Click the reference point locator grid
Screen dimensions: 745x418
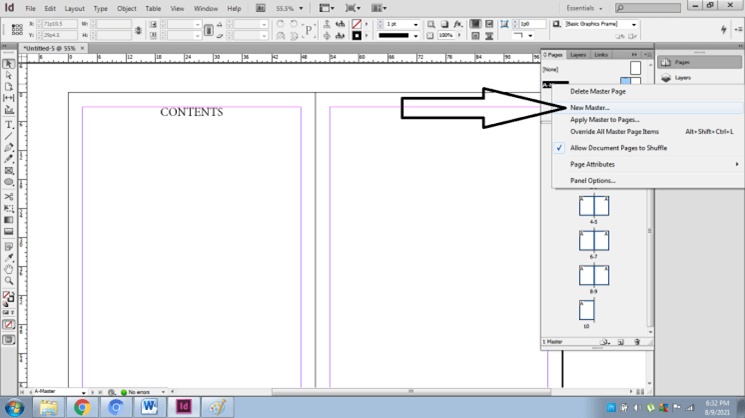(x=17, y=29)
